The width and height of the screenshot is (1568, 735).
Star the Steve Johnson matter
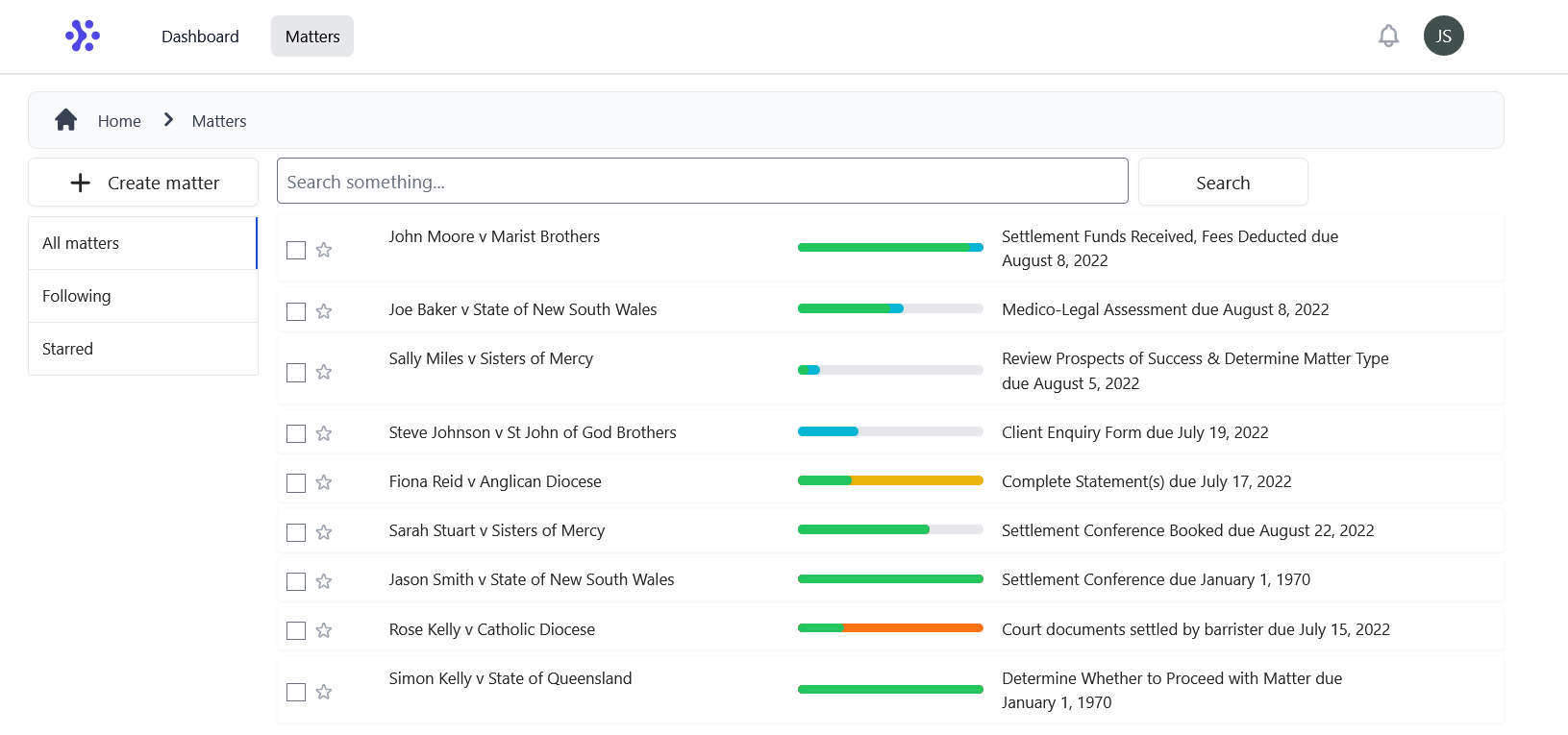point(324,433)
